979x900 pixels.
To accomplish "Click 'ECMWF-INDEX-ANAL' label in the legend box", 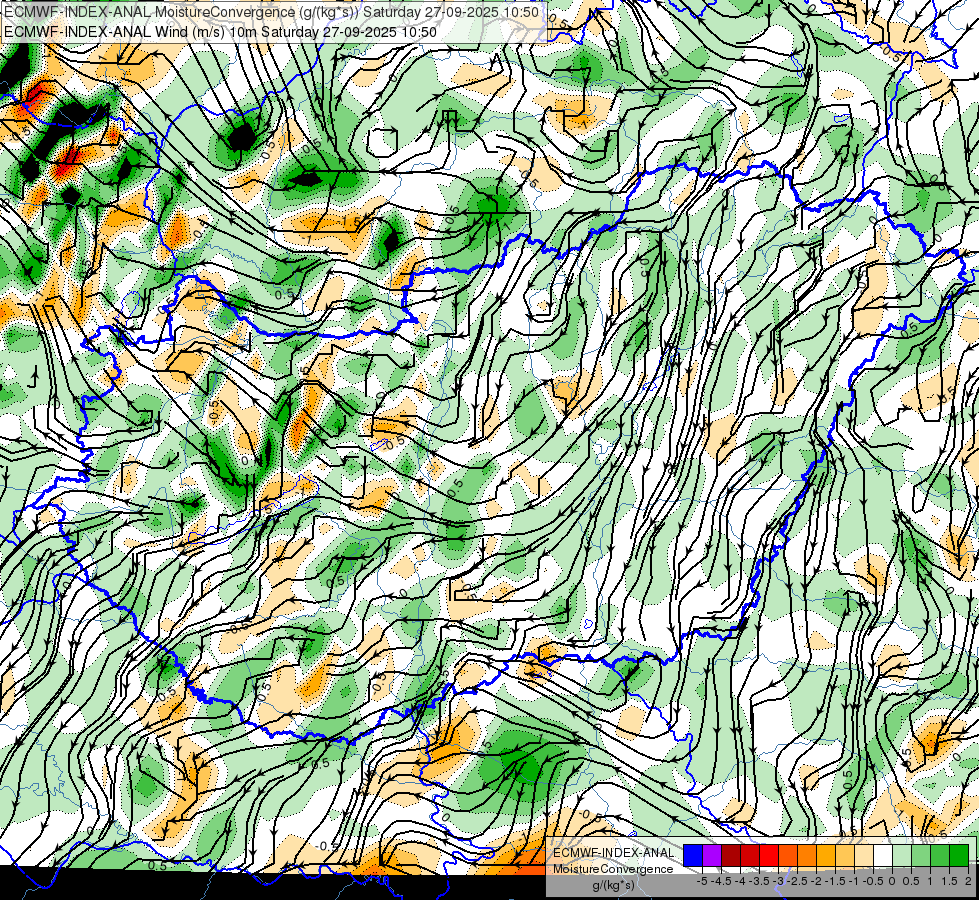I will click(x=614, y=853).
